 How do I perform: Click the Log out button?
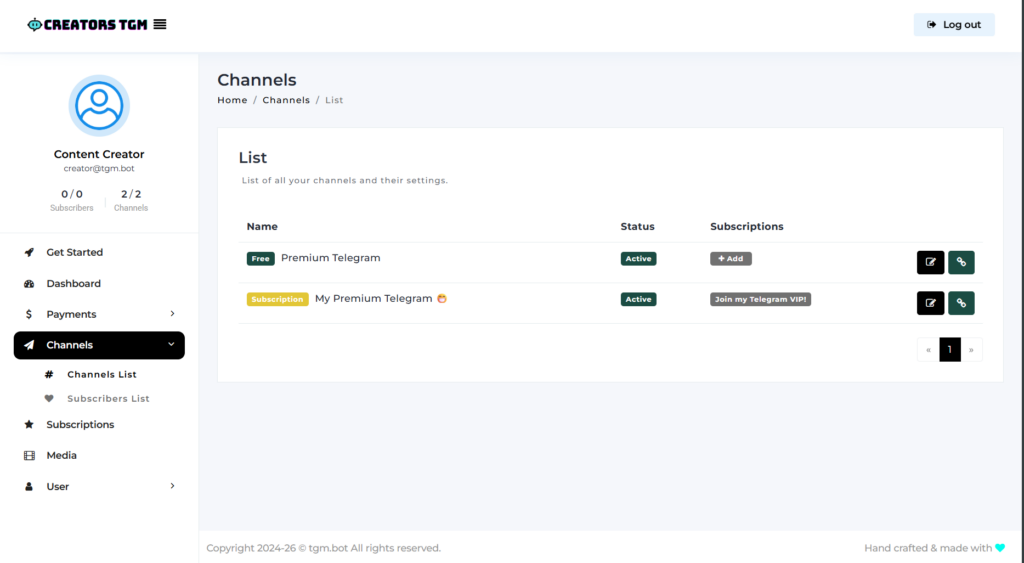tap(954, 25)
